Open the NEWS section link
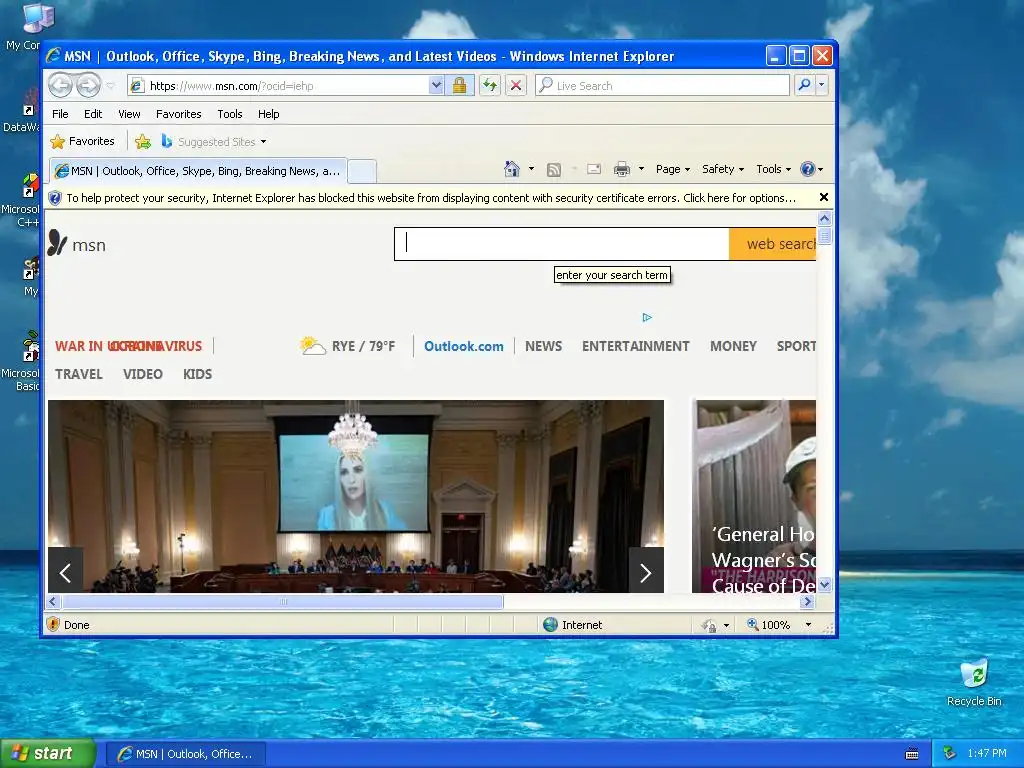The height and width of the screenshot is (768, 1024). pyautogui.click(x=543, y=346)
